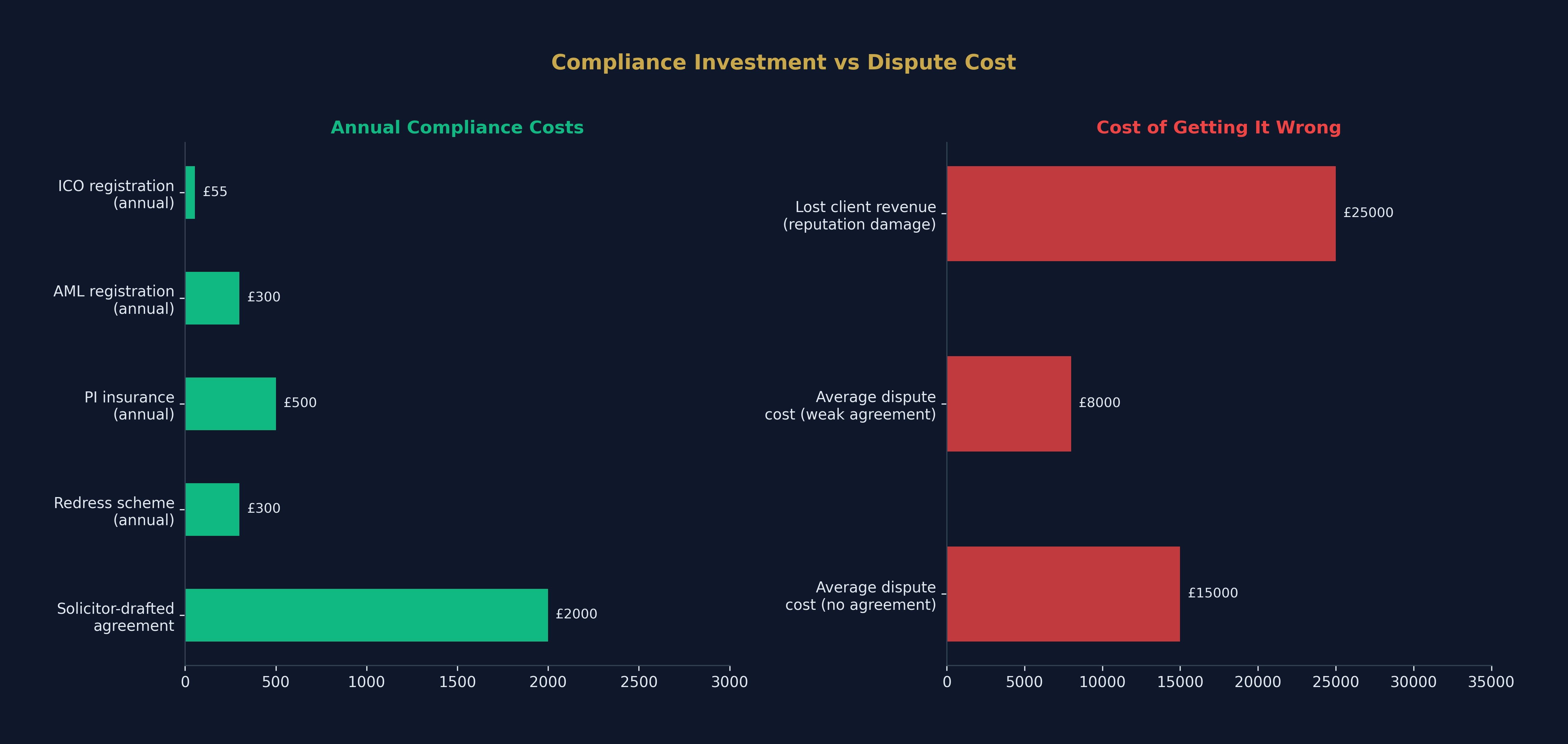1568x744 pixels.
Task: Click the 'Redress scheme (annual)' label
Action: (114, 511)
